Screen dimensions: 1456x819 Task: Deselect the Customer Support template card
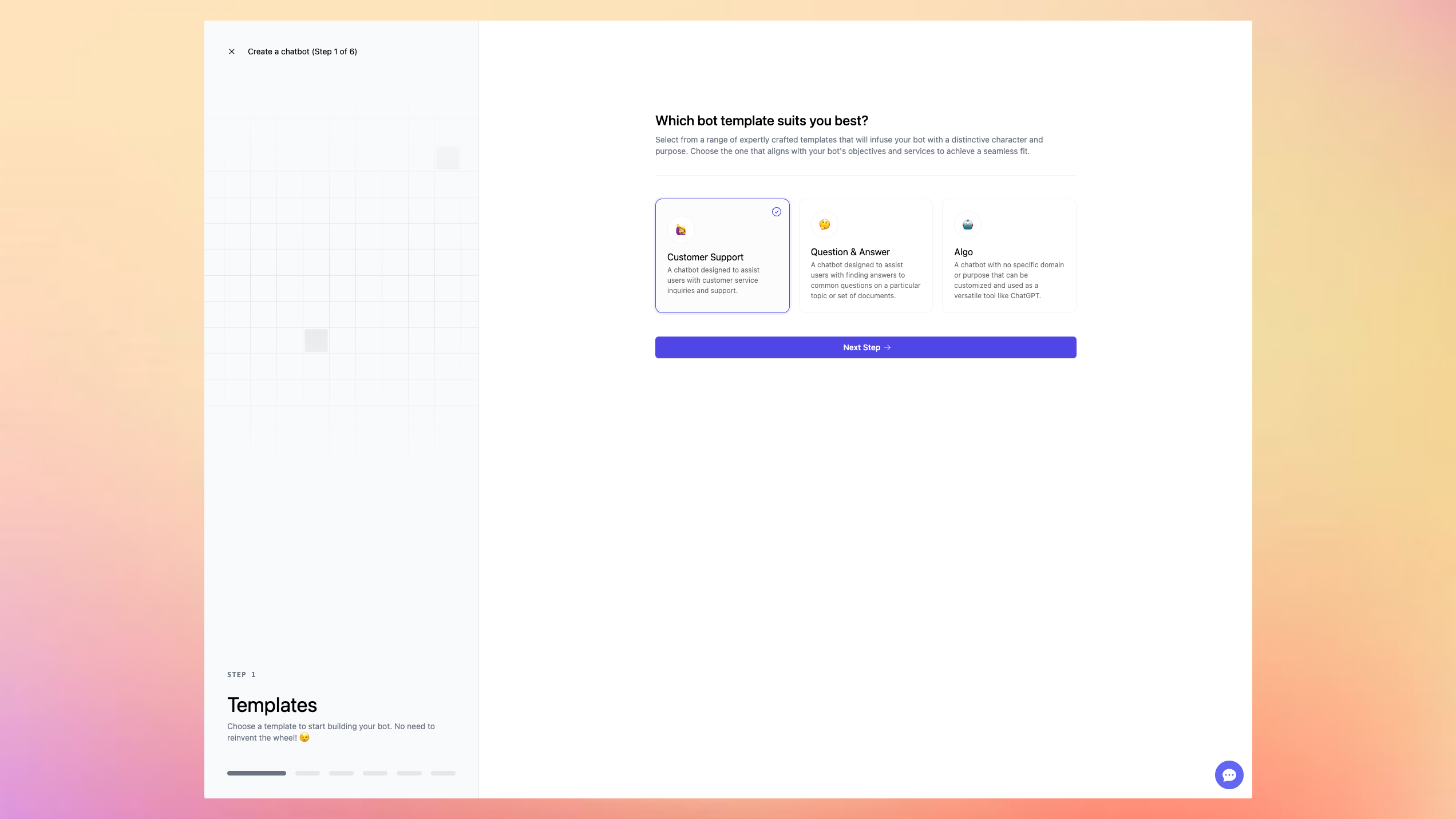coord(722,256)
